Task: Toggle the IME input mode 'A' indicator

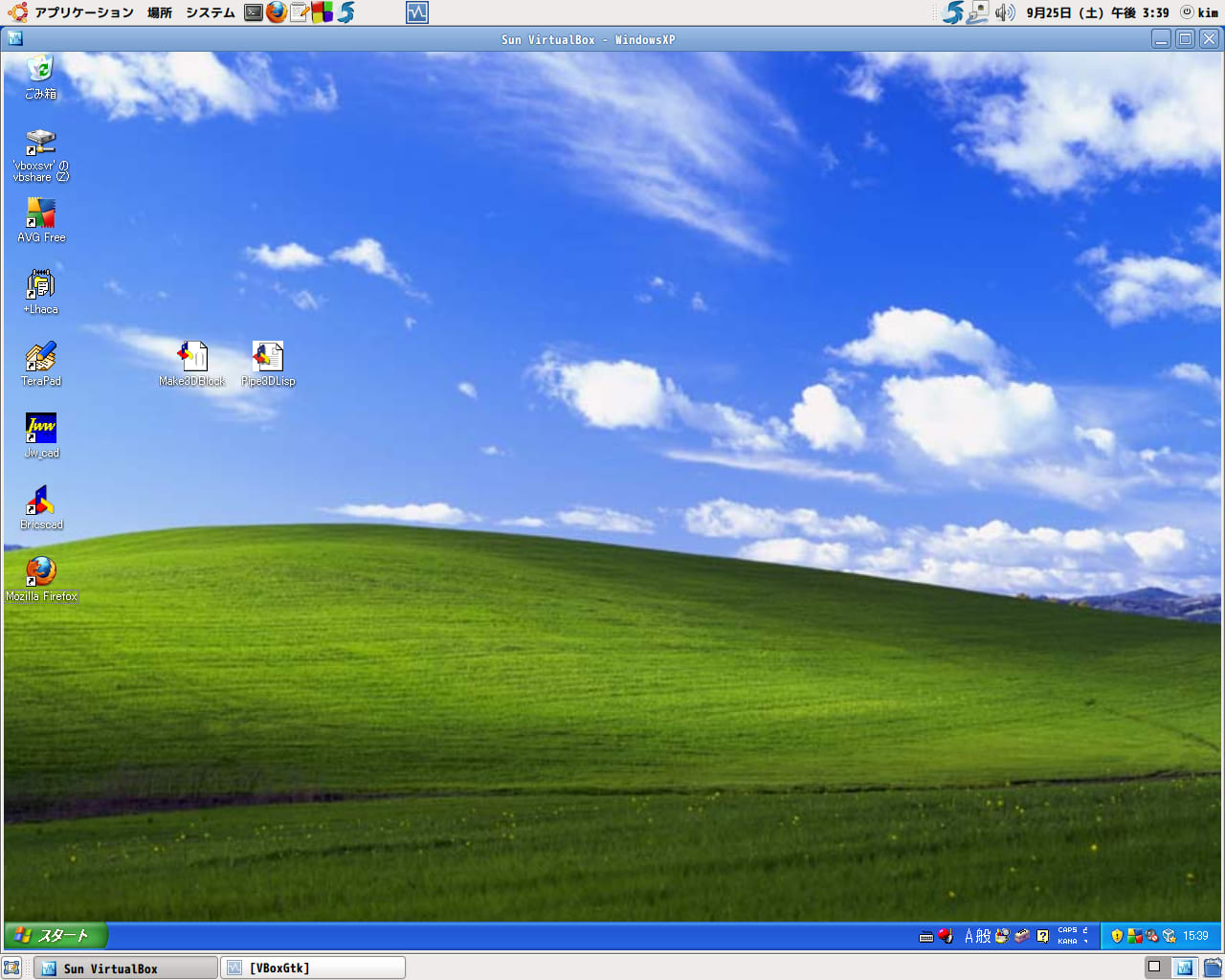Action: 969,936
